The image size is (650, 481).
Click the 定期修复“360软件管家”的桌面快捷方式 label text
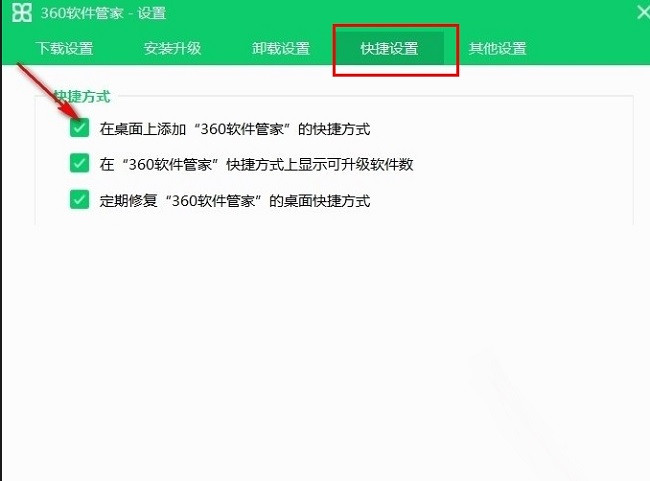[x=235, y=201]
